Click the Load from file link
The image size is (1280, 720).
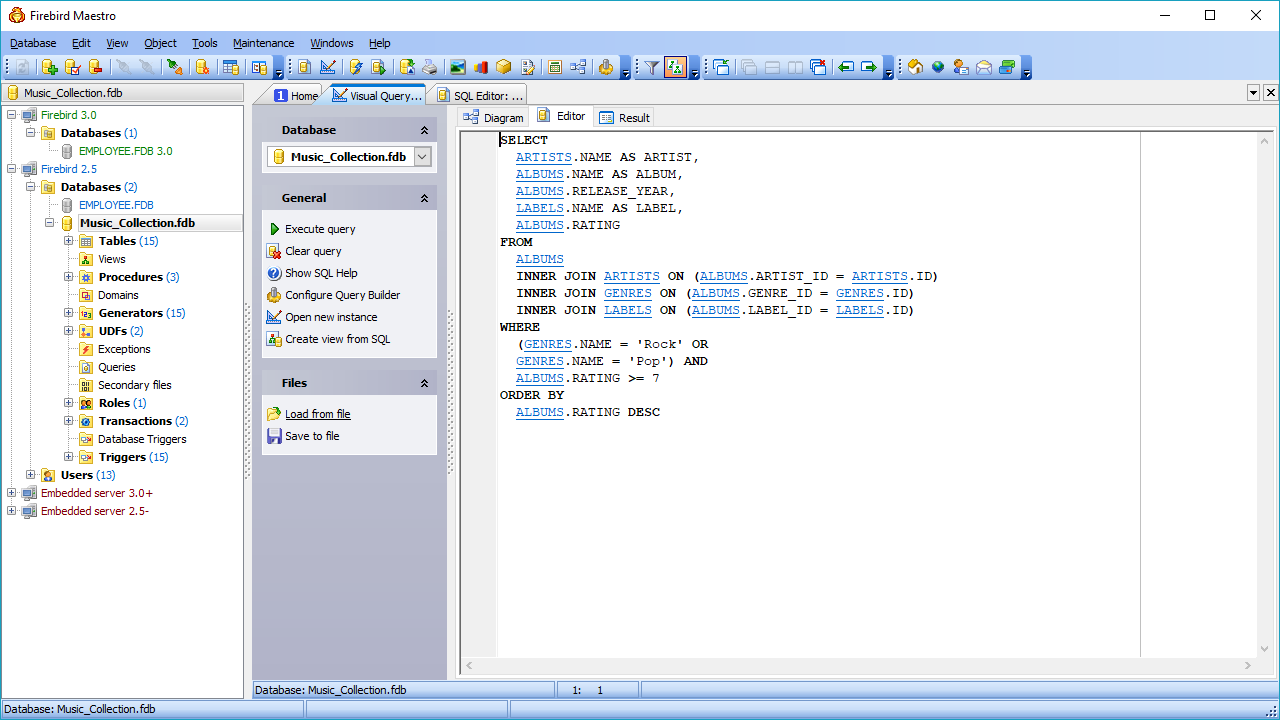click(317, 414)
